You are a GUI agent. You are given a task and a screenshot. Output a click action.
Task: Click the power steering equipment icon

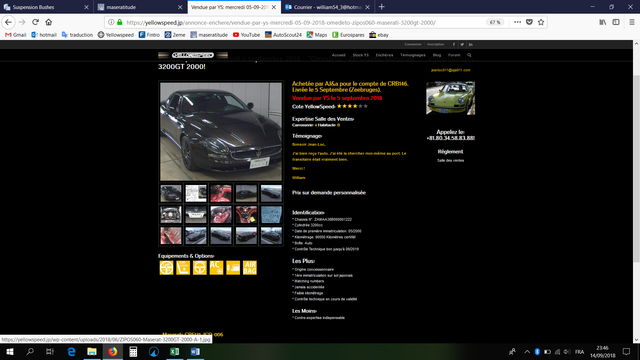[200, 268]
